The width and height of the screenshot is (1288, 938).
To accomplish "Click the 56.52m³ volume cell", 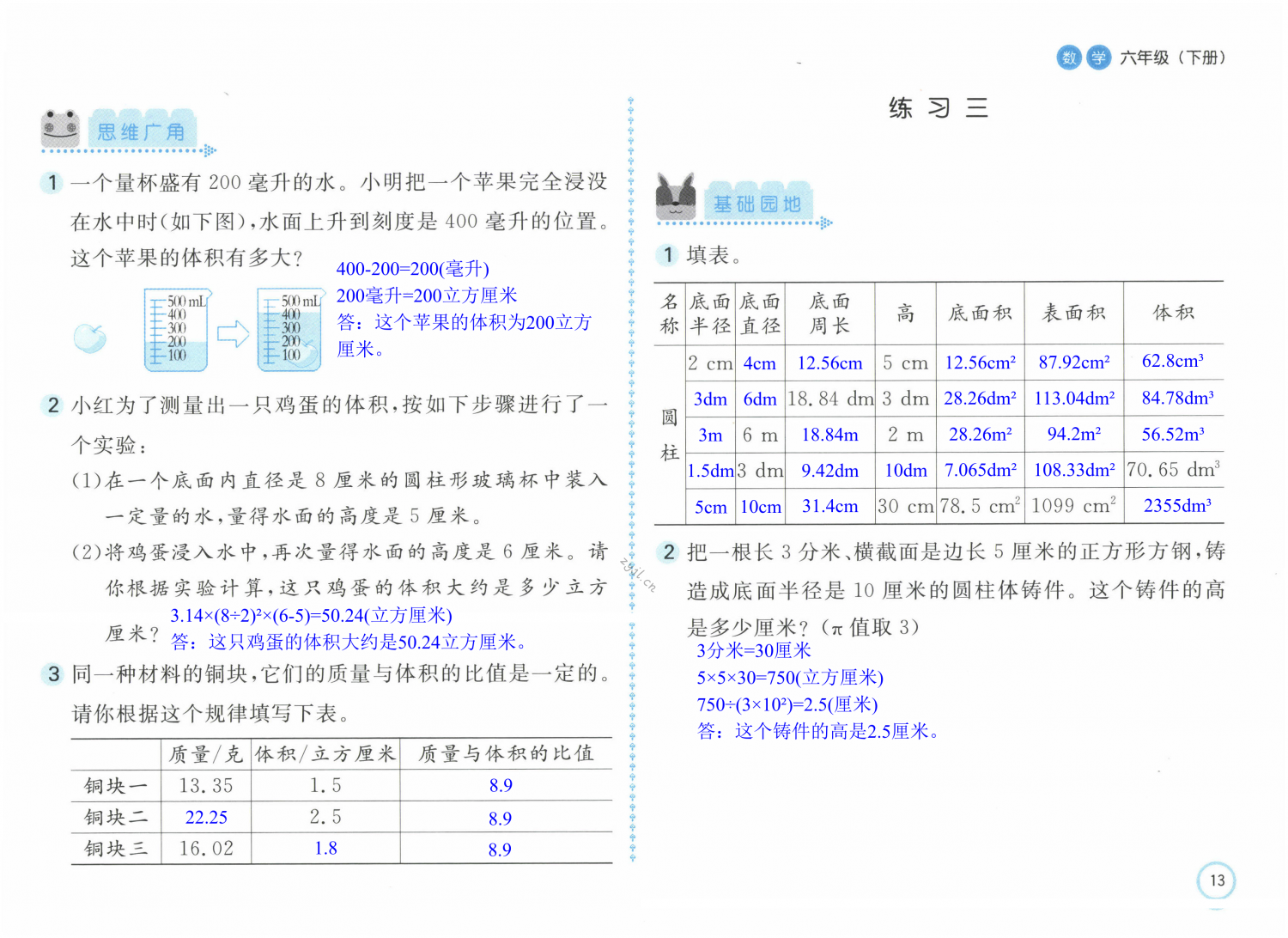I will coord(1173,434).
